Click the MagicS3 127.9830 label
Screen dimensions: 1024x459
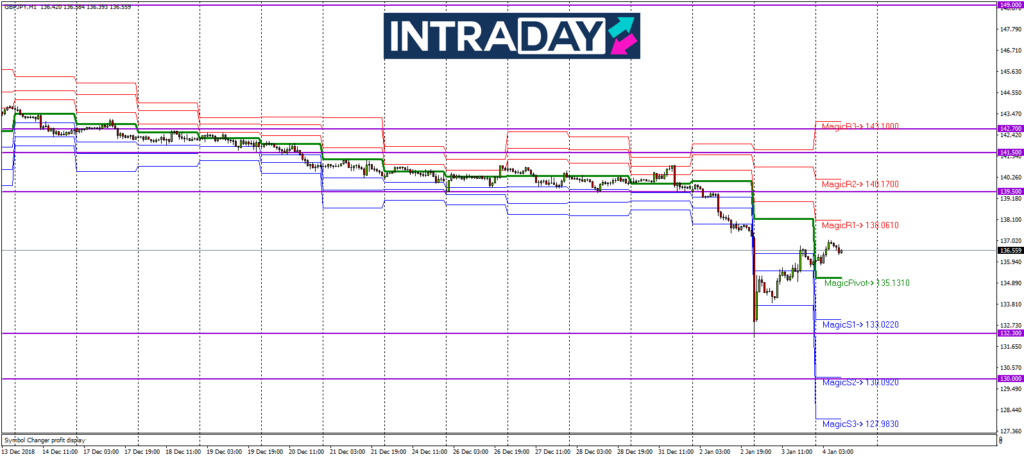pyautogui.click(x=860, y=424)
